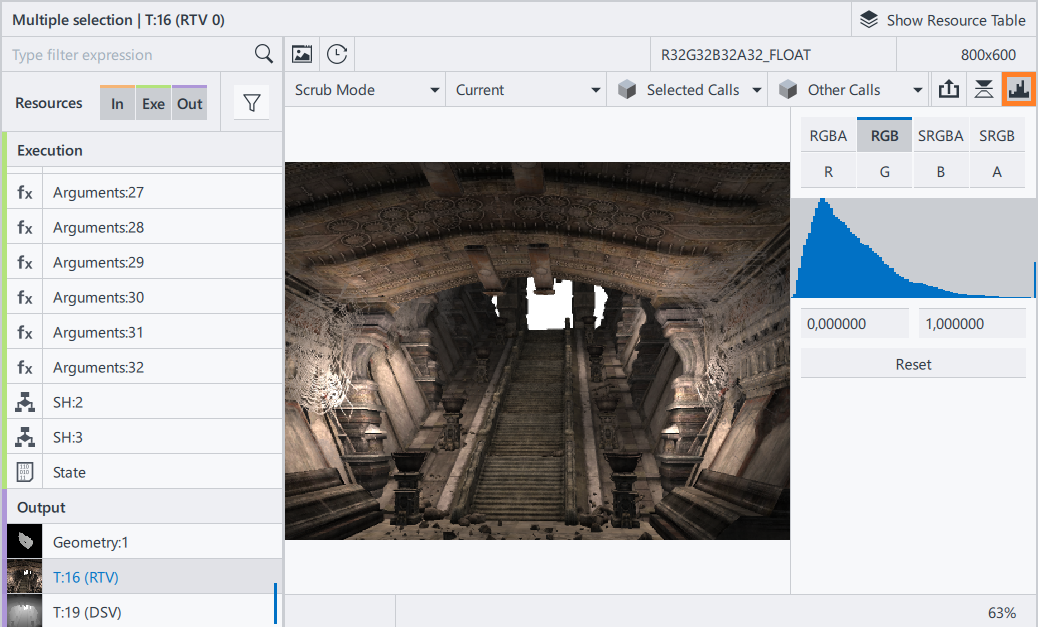Toggle the In resources filter
Viewport: 1038px width, 627px height.
click(117, 103)
